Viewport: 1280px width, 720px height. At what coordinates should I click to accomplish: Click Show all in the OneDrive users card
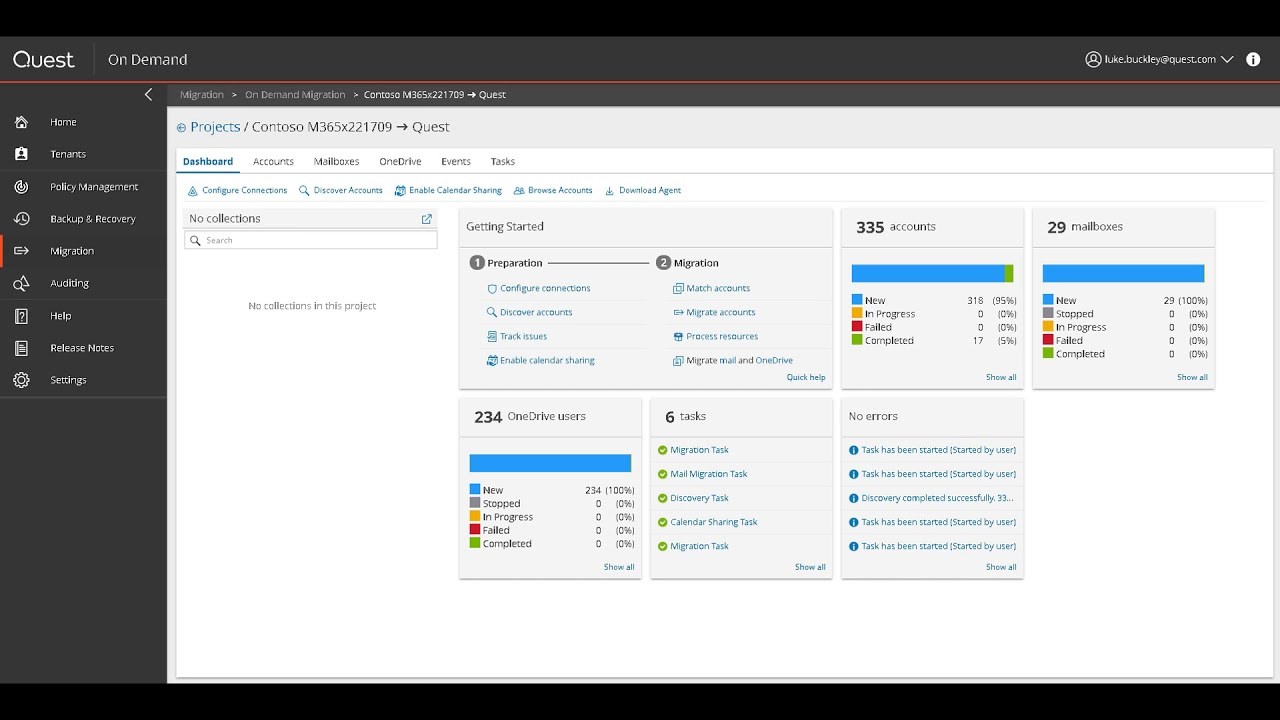[x=619, y=567]
